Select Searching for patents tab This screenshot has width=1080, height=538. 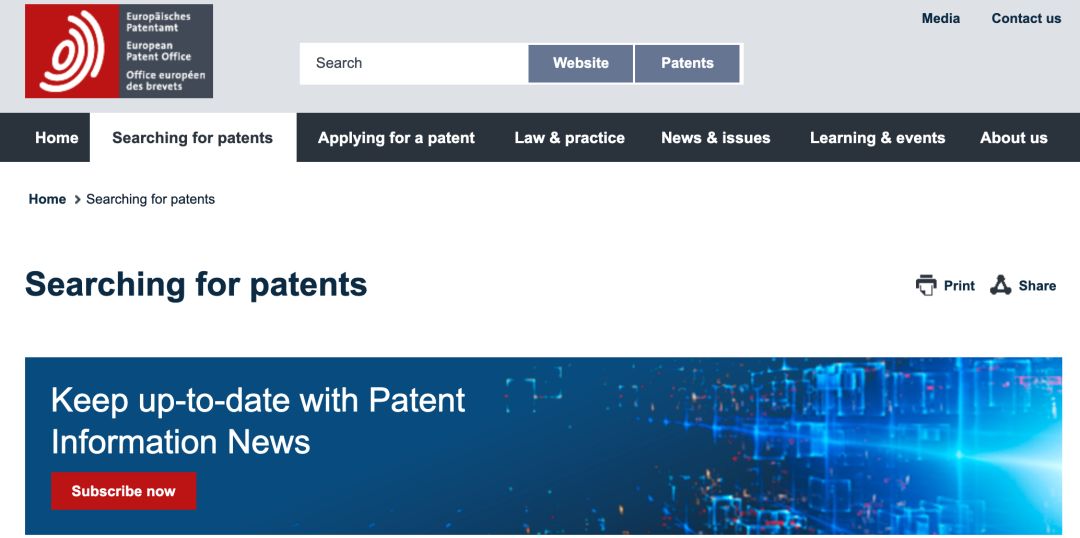(193, 138)
